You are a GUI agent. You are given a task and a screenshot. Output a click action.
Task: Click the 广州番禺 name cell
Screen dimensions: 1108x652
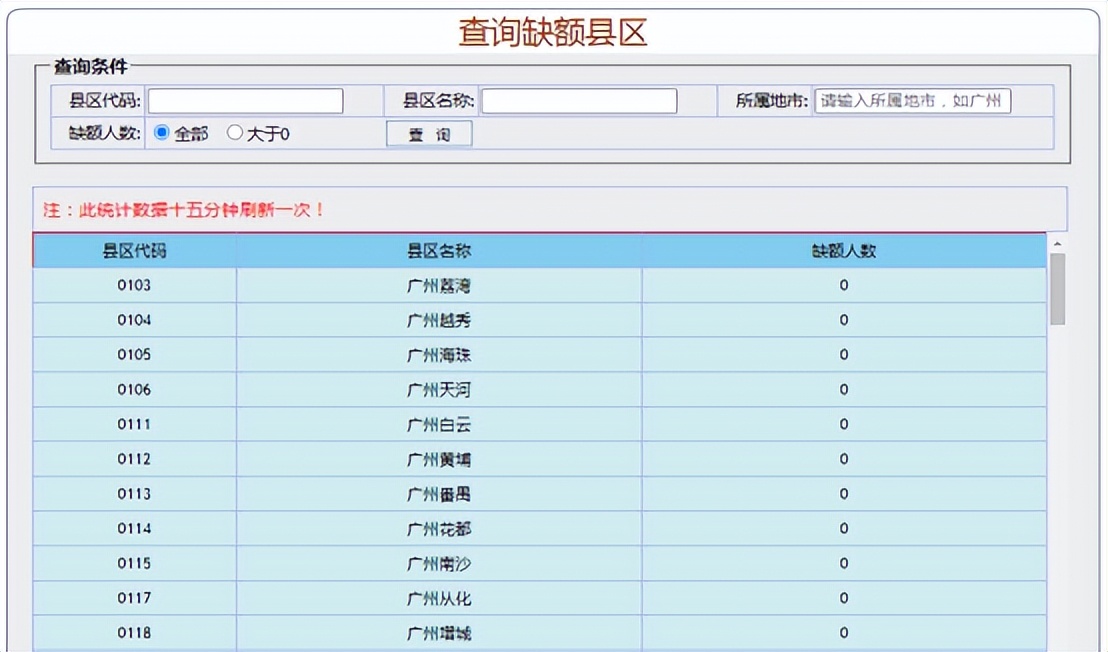click(439, 494)
